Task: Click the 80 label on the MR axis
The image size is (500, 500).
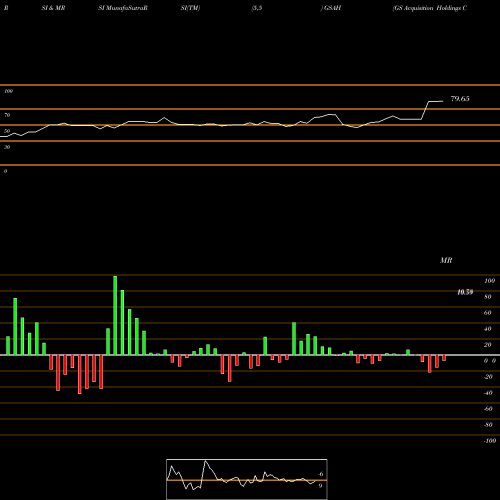Action: tap(488, 297)
